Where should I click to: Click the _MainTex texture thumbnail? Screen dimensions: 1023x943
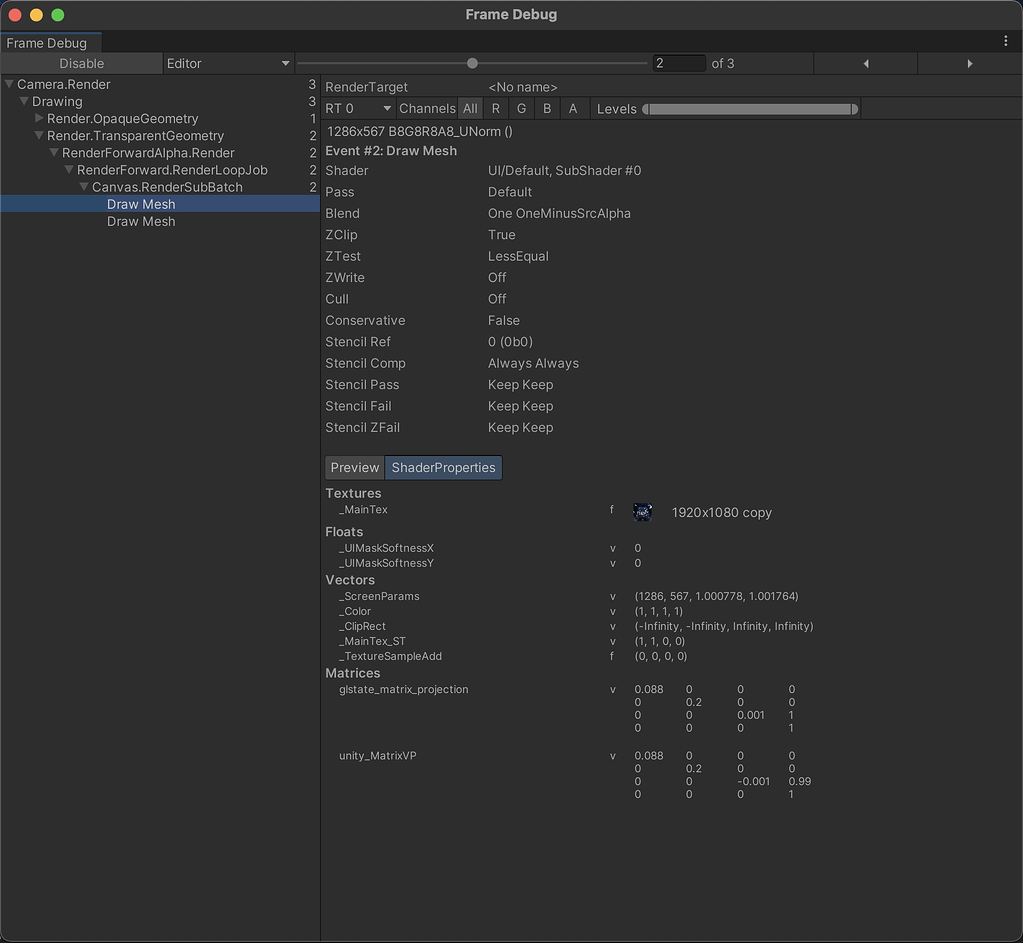point(642,511)
